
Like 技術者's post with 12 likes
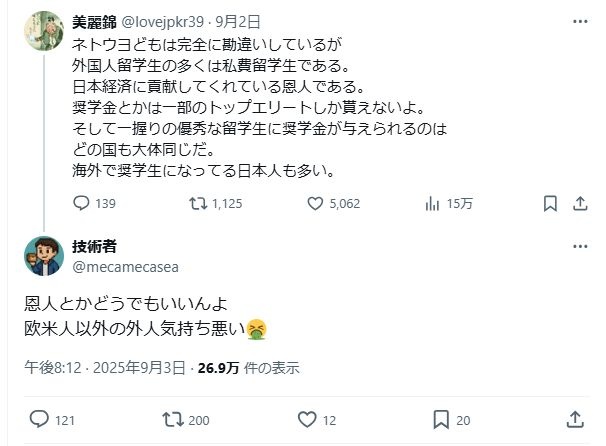(x=305, y=418)
